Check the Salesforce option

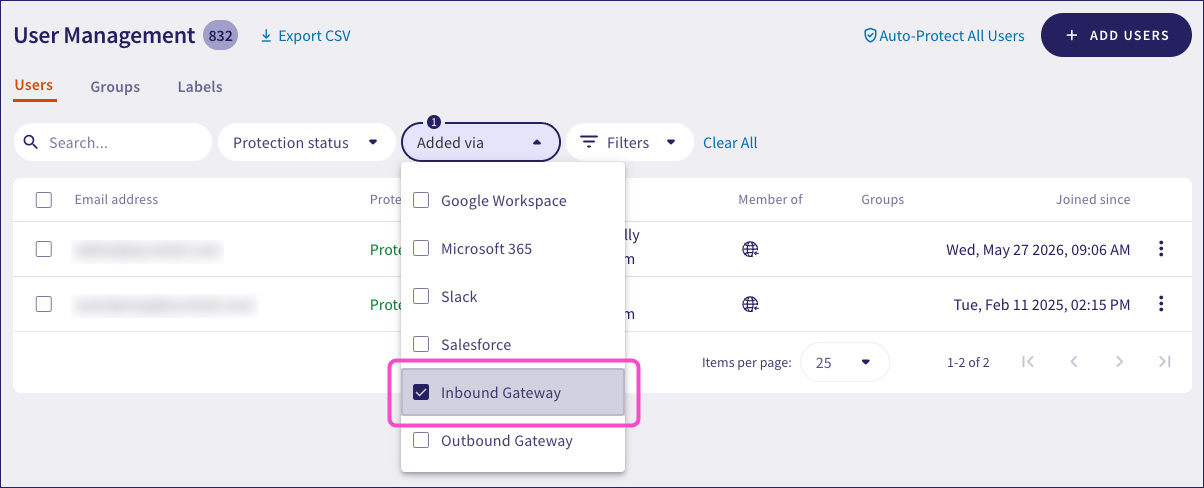click(x=422, y=344)
